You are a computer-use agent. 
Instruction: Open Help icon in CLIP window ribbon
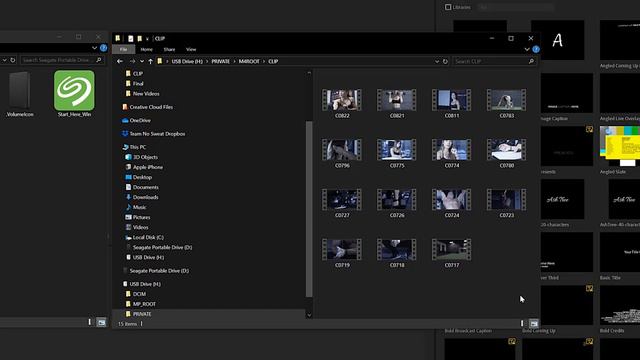[x=536, y=49]
